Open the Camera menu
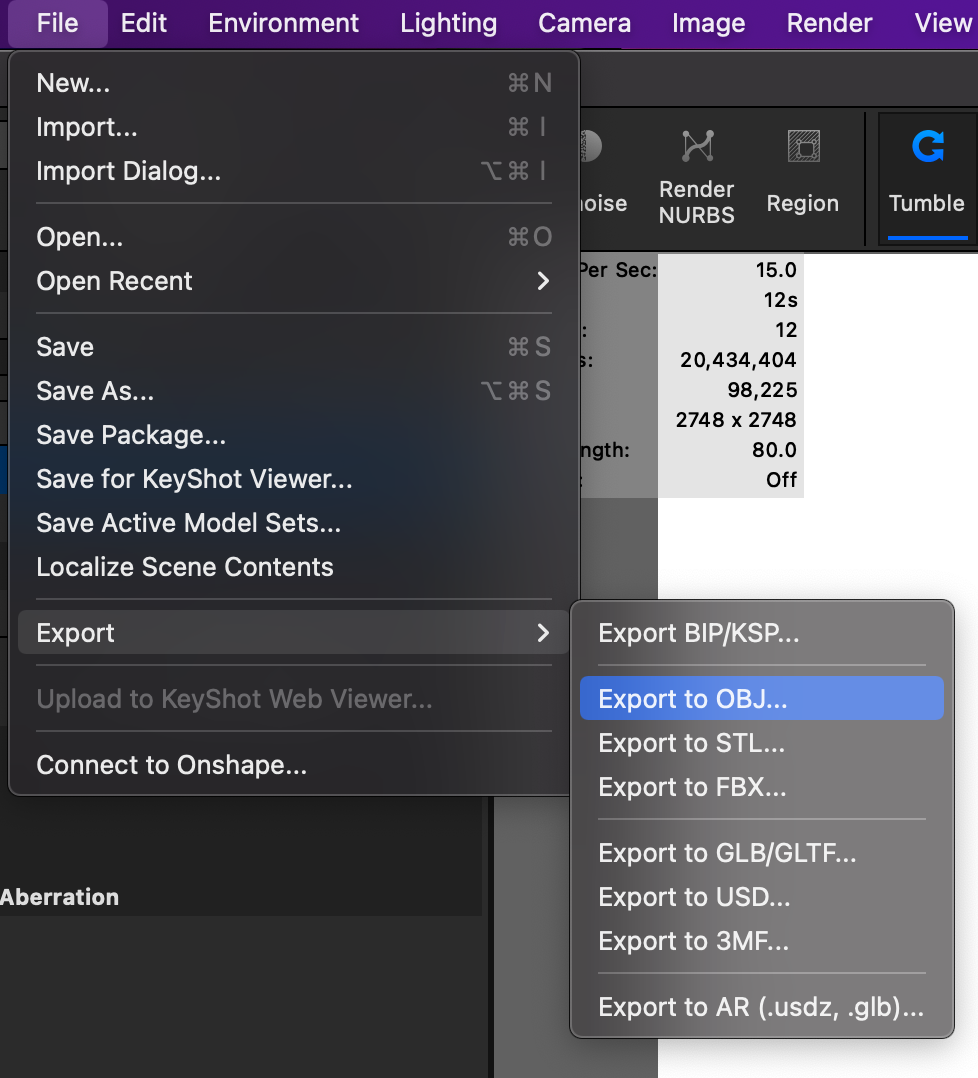This screenshot has width=978, height=1078. pyautogui.click(x=584, y=22)
